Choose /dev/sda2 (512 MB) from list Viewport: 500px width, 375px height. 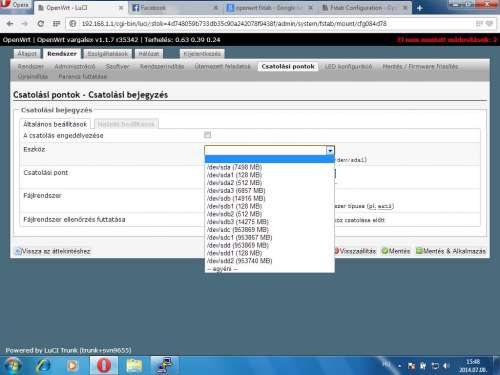pos(269,183)
